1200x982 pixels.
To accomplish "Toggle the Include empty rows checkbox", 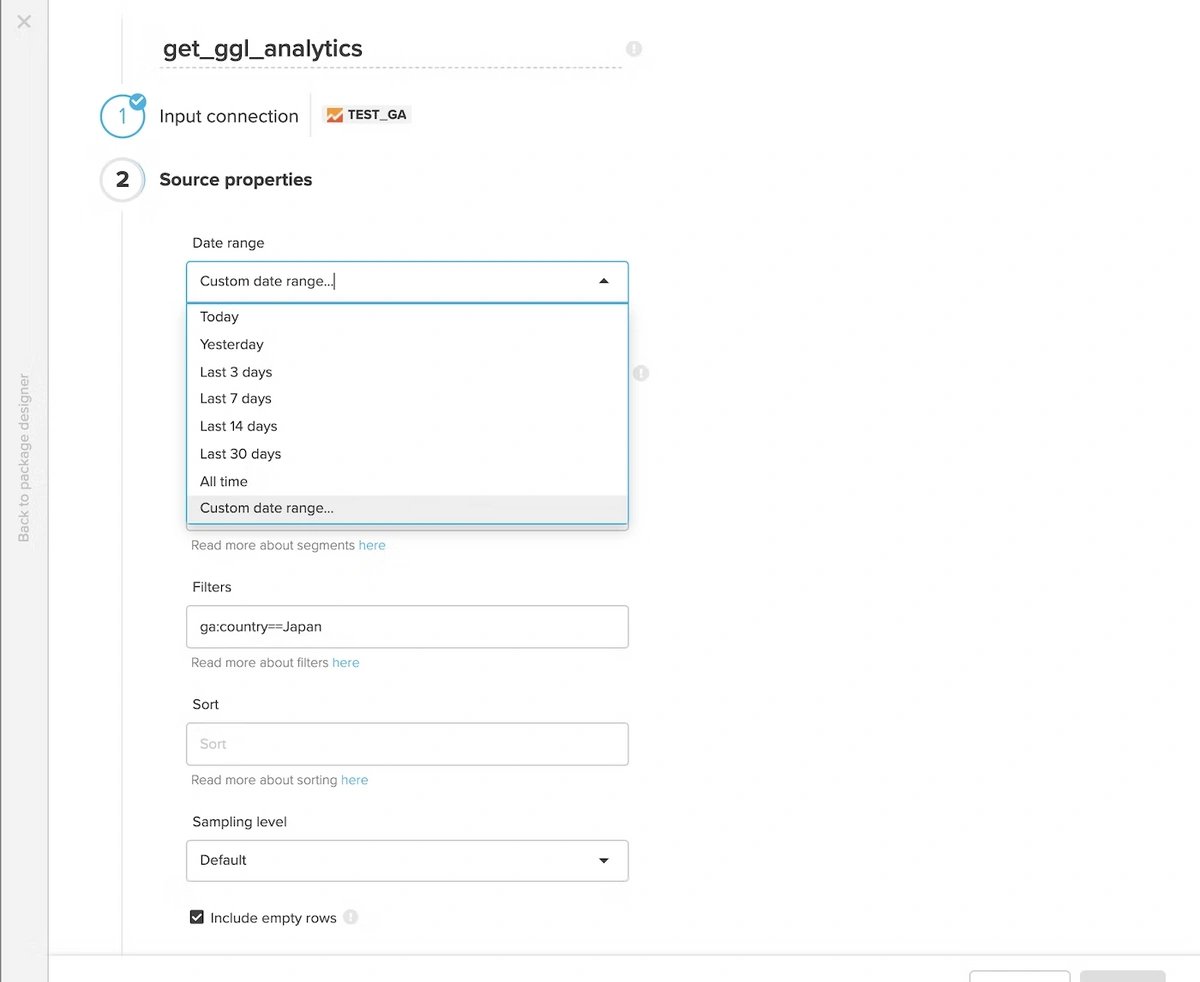I will (197, 917).
